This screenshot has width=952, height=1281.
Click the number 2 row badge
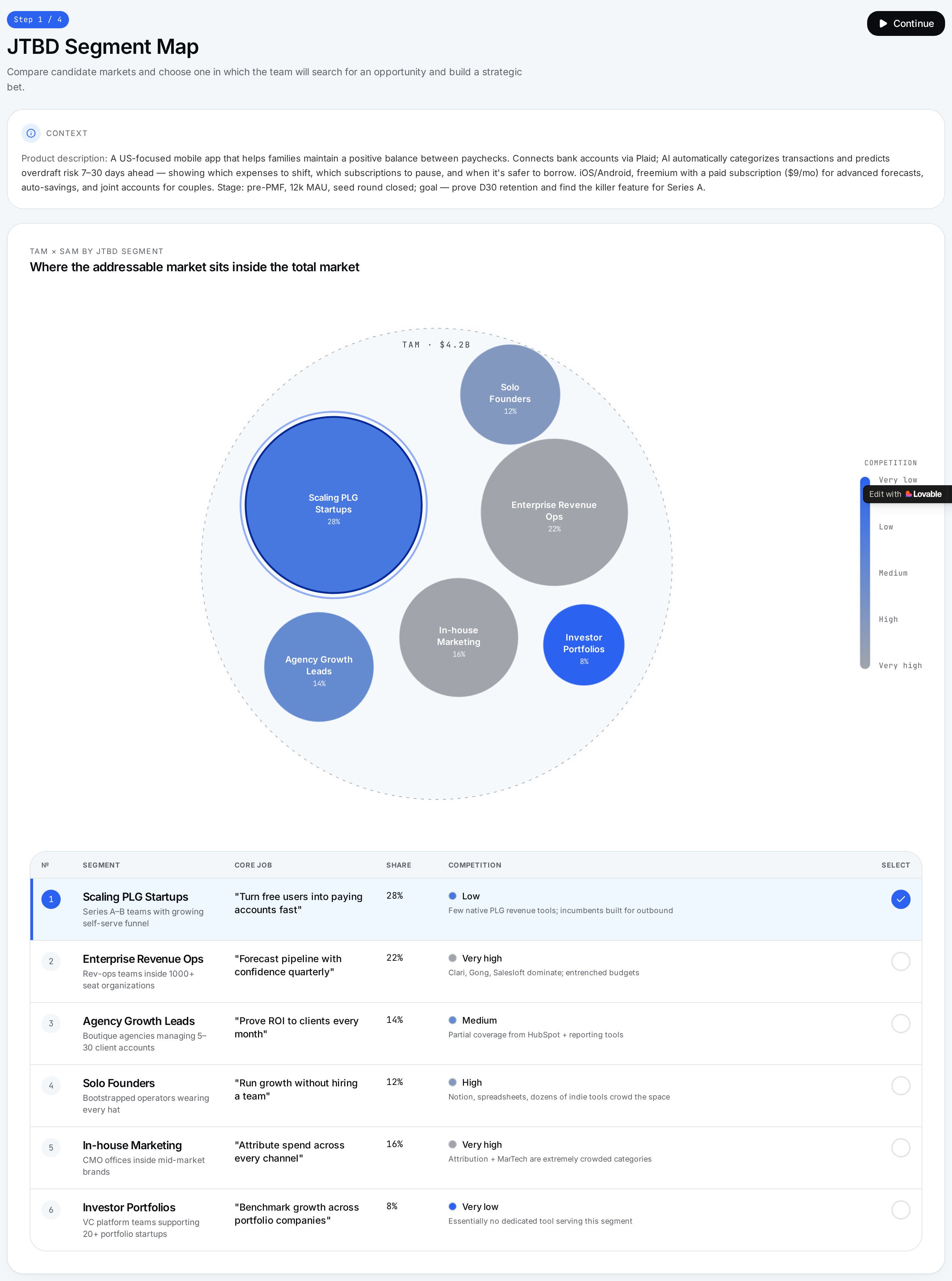51,962
